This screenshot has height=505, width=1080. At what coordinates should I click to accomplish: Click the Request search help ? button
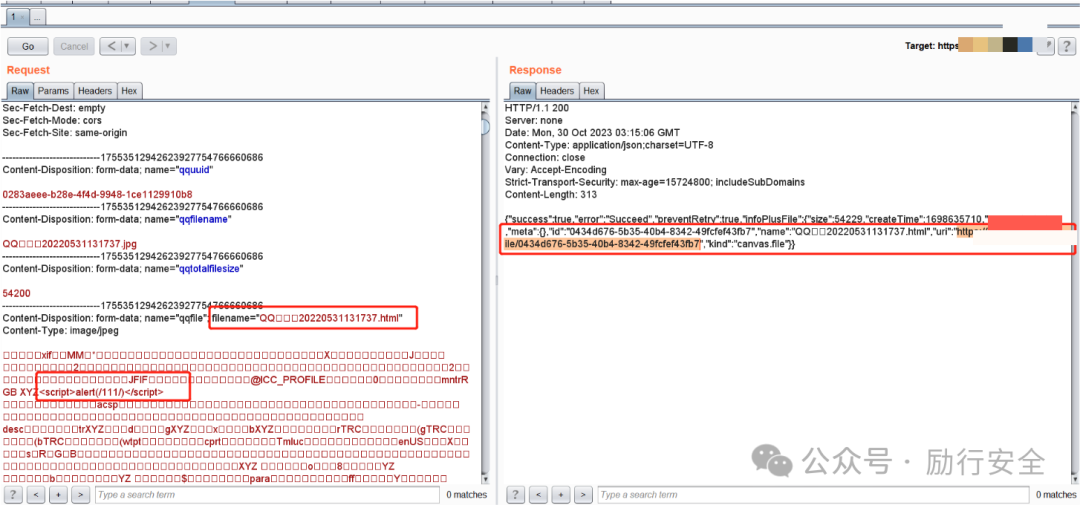pos(13,495)
